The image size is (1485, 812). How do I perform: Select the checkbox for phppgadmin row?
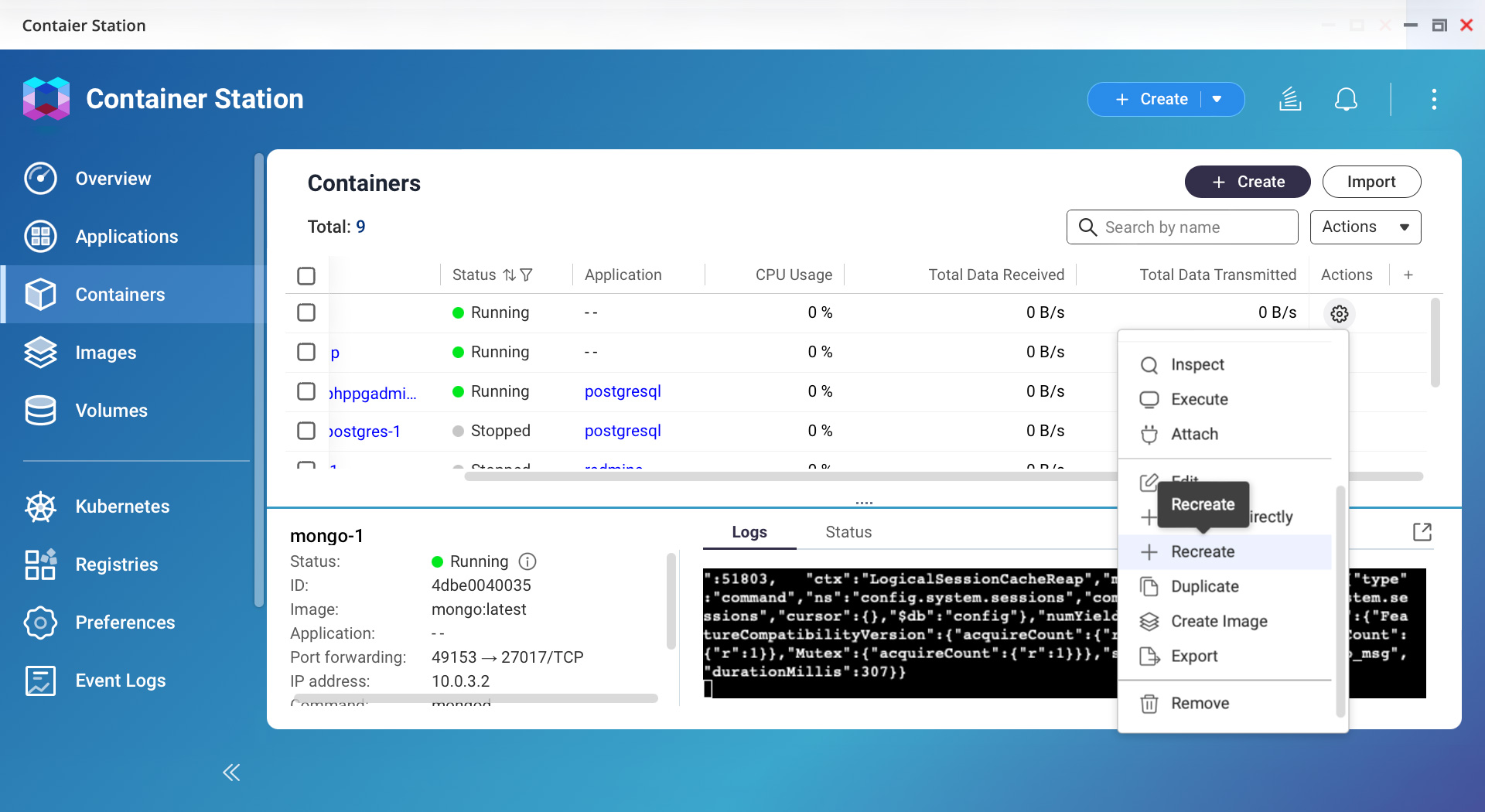(x=306, y=391)
